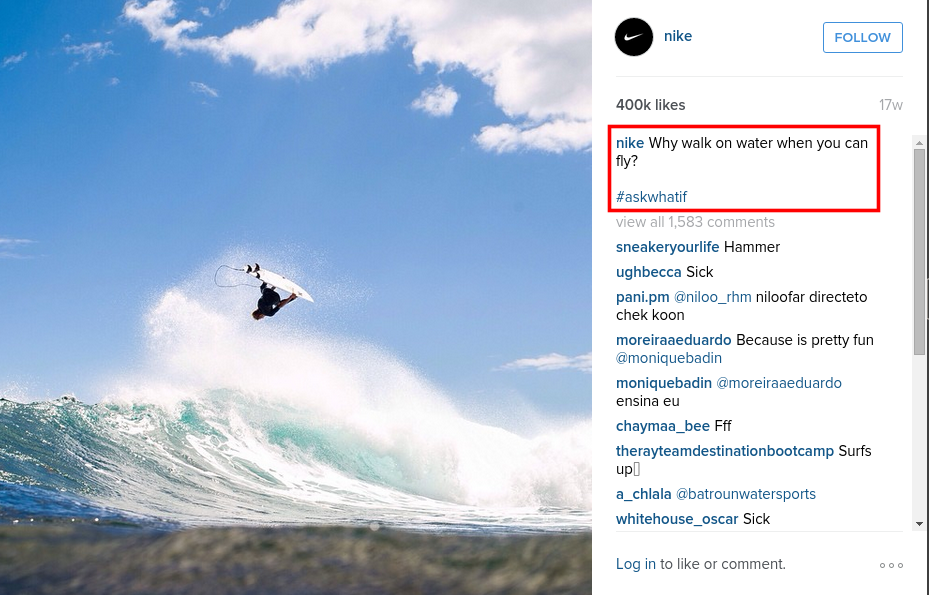Screen dimensions: 929x595
Task: Open sneakeryourlife's profile
Action: point(667,247)
